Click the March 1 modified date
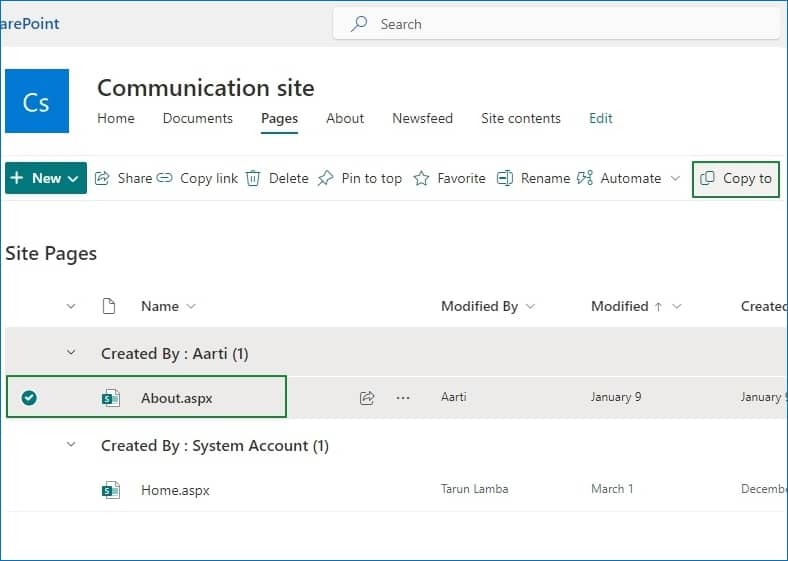 point(612,489)
